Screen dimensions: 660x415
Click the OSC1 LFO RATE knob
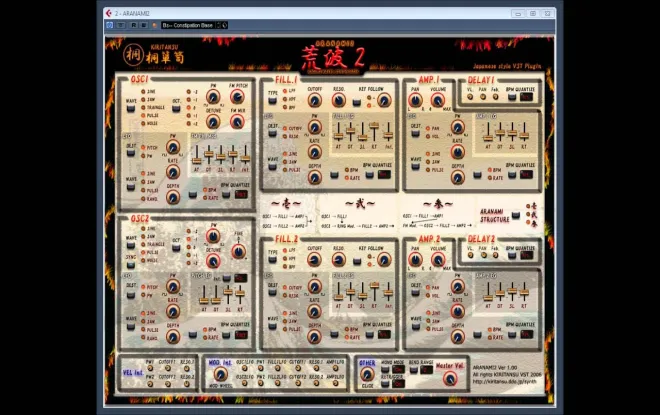173,172
